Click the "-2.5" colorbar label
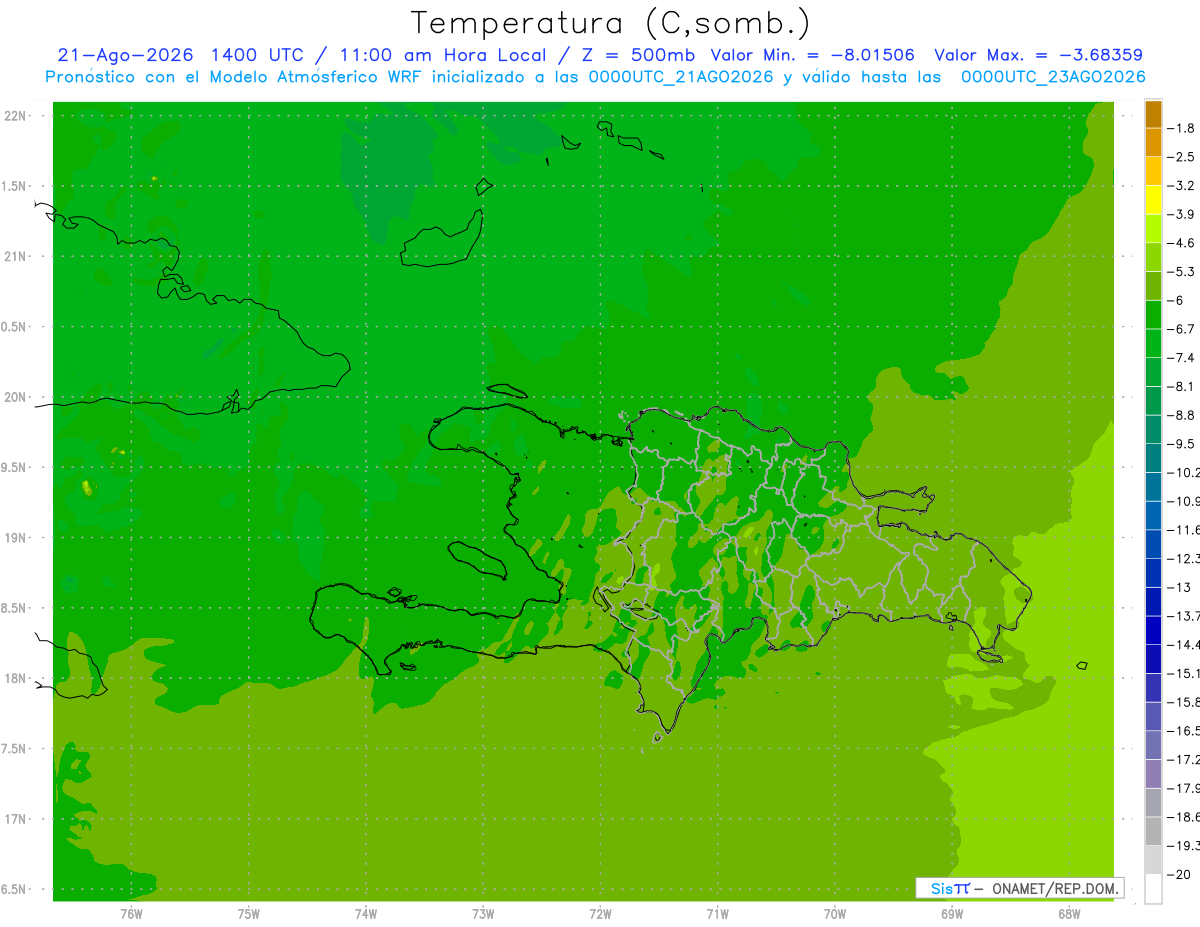The height and width of the screenshot is (927, 1200). click(1182, 157)
